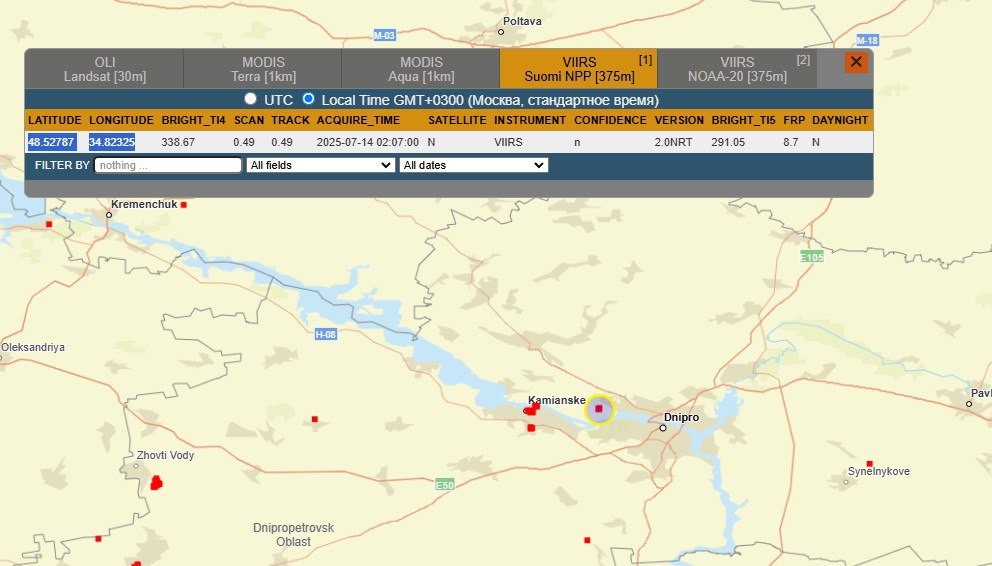The height and width of the screenshot is (566, 992).
Task: Click FRP value 8.7
Action: point(791,142)
